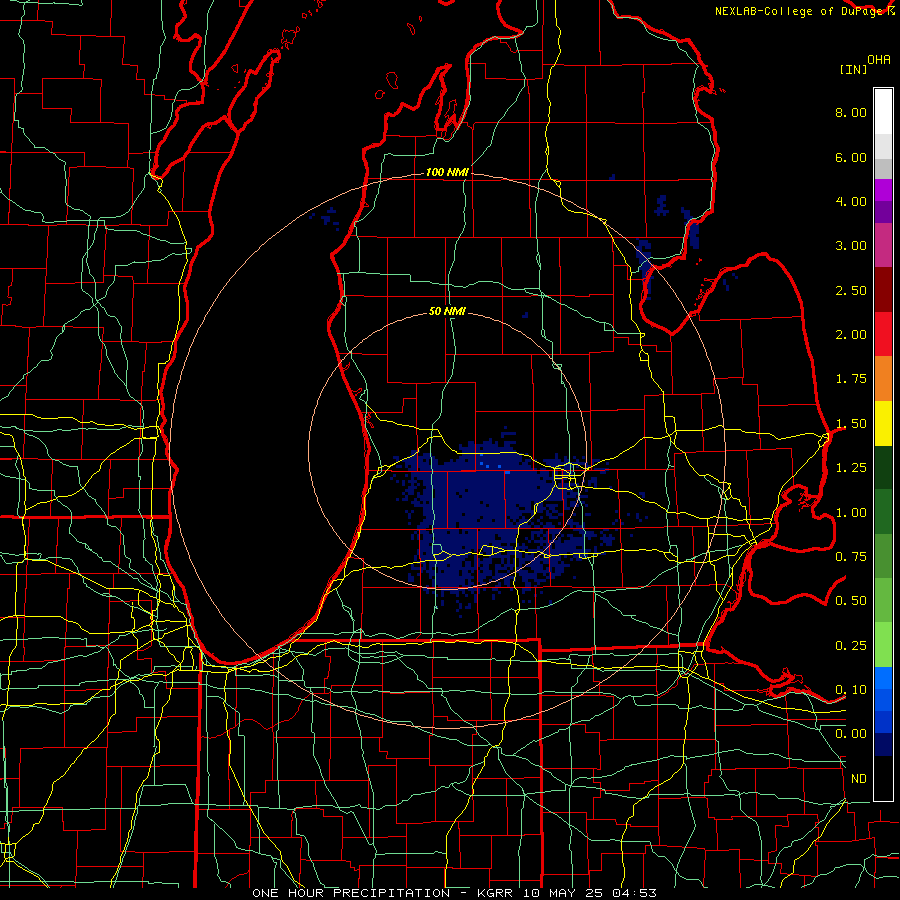Select the 1.25 legend value
Viewport: 900px width, 900px height.
[x=851, y=468]
